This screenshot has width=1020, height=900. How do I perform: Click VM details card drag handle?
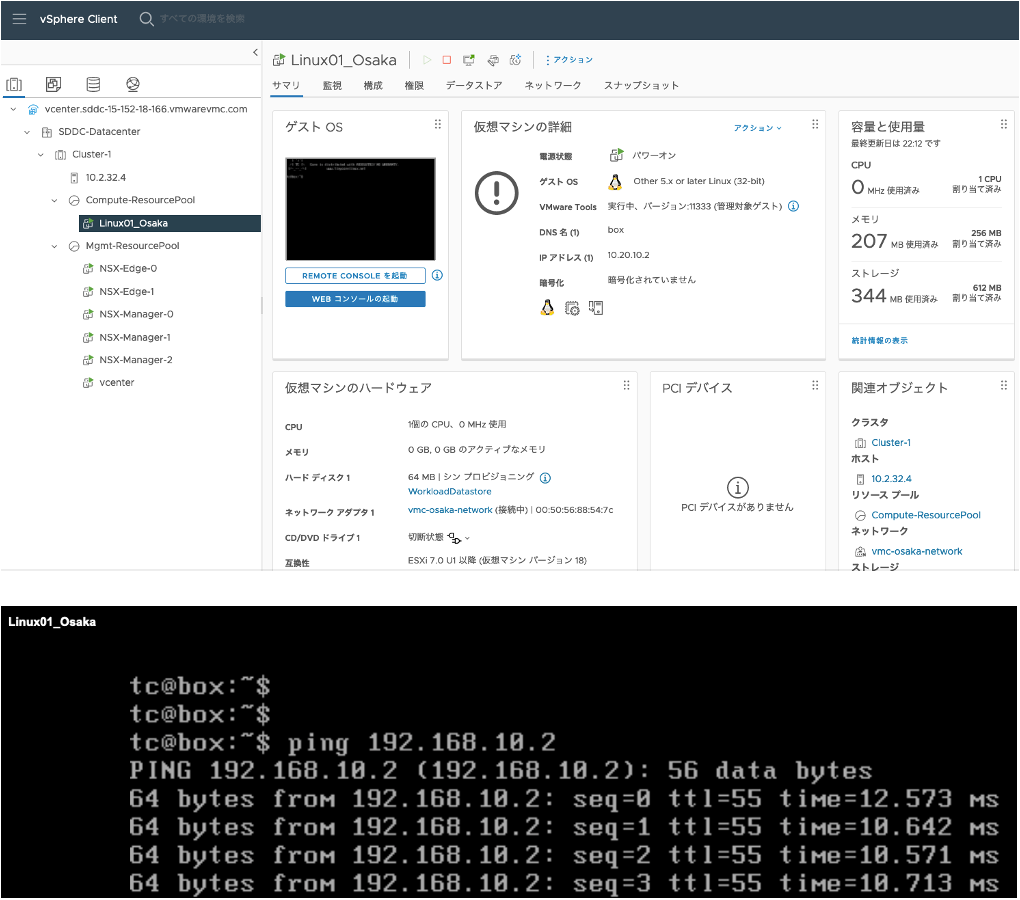pos(815,124)
